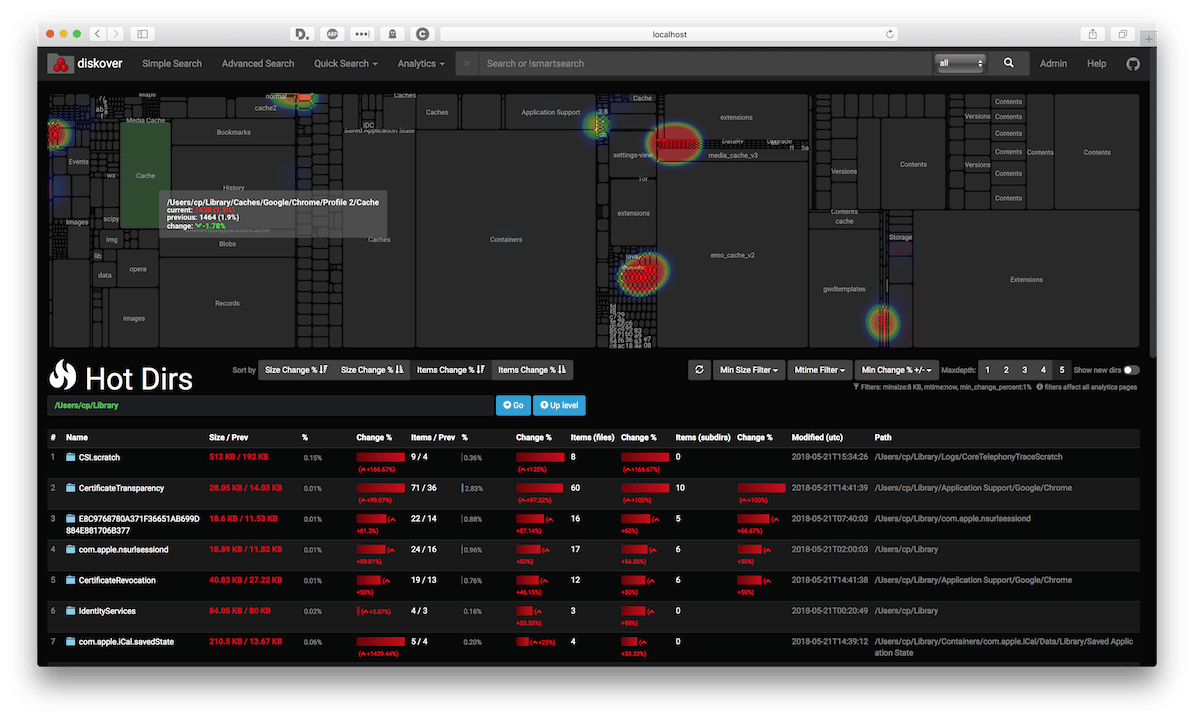
Task: Click the Safari page reload icon
Action: (889, 34)
